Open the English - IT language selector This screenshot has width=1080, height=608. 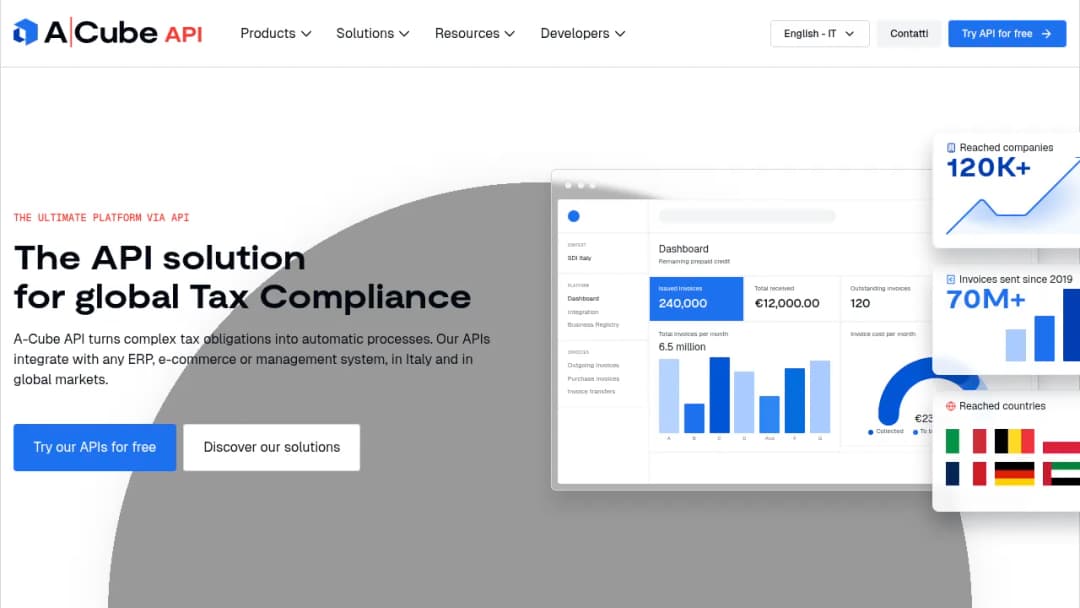click(820, 34)
